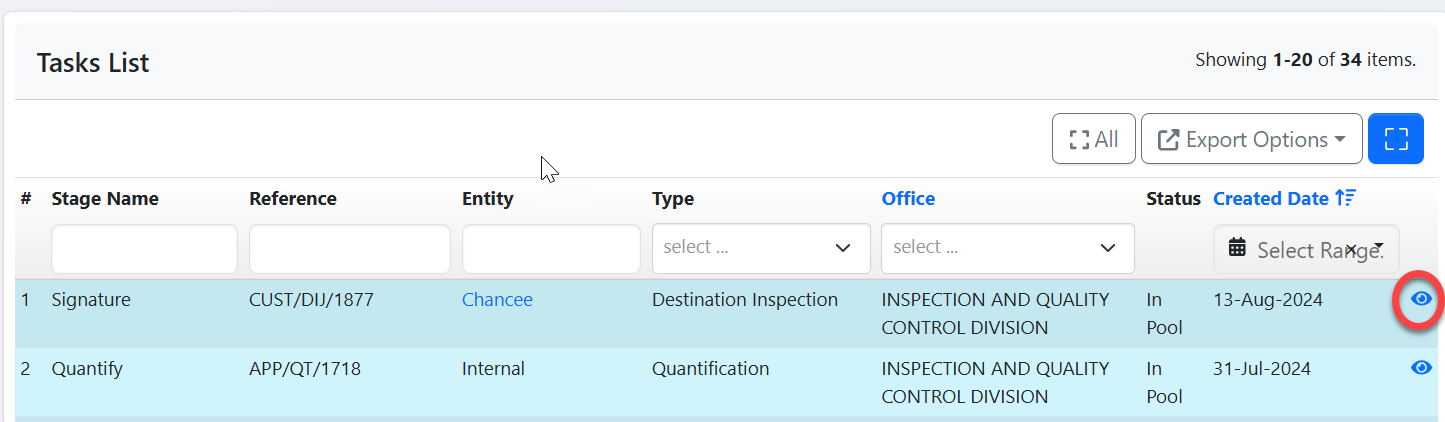Sort by the Created Date header
The height and width of the screenshot is (422, 1445).
1270,199
